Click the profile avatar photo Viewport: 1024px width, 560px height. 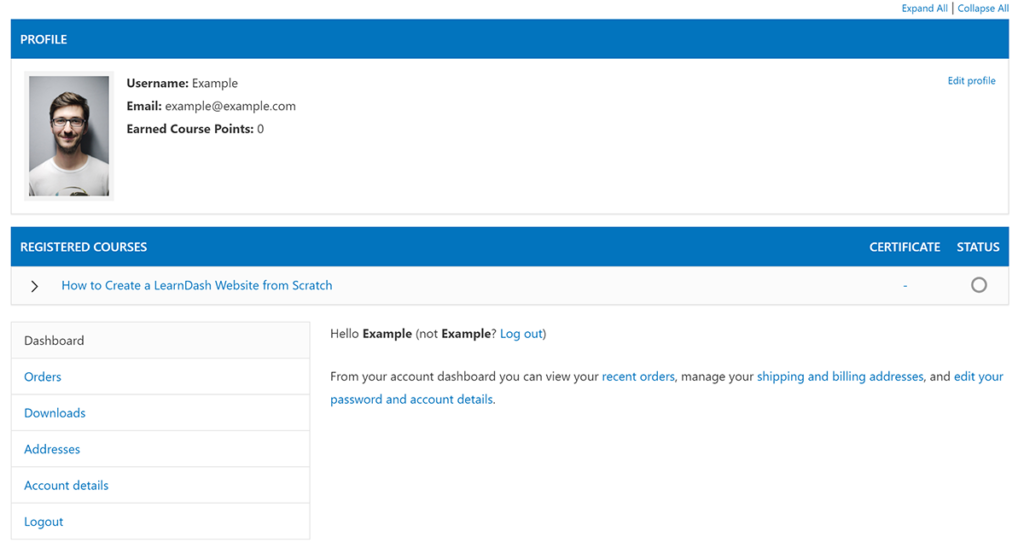point(68,137)
